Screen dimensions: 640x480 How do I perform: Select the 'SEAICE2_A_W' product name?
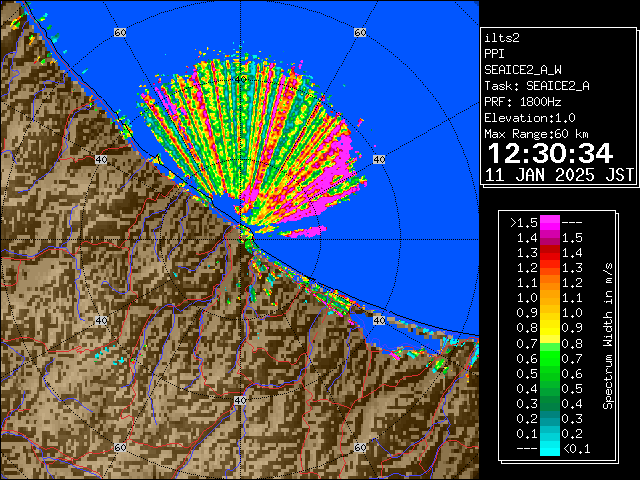click(x=523, y=70)
